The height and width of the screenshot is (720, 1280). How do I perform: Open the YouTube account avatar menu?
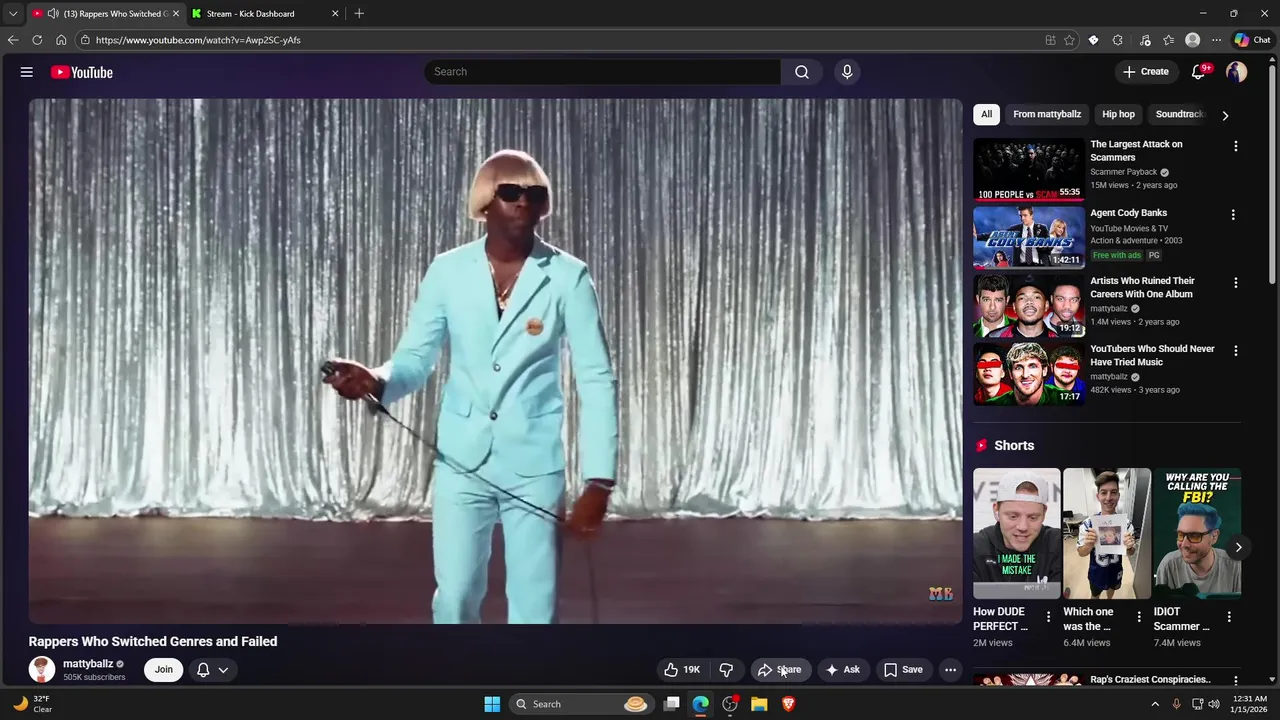pos(1237,72)
